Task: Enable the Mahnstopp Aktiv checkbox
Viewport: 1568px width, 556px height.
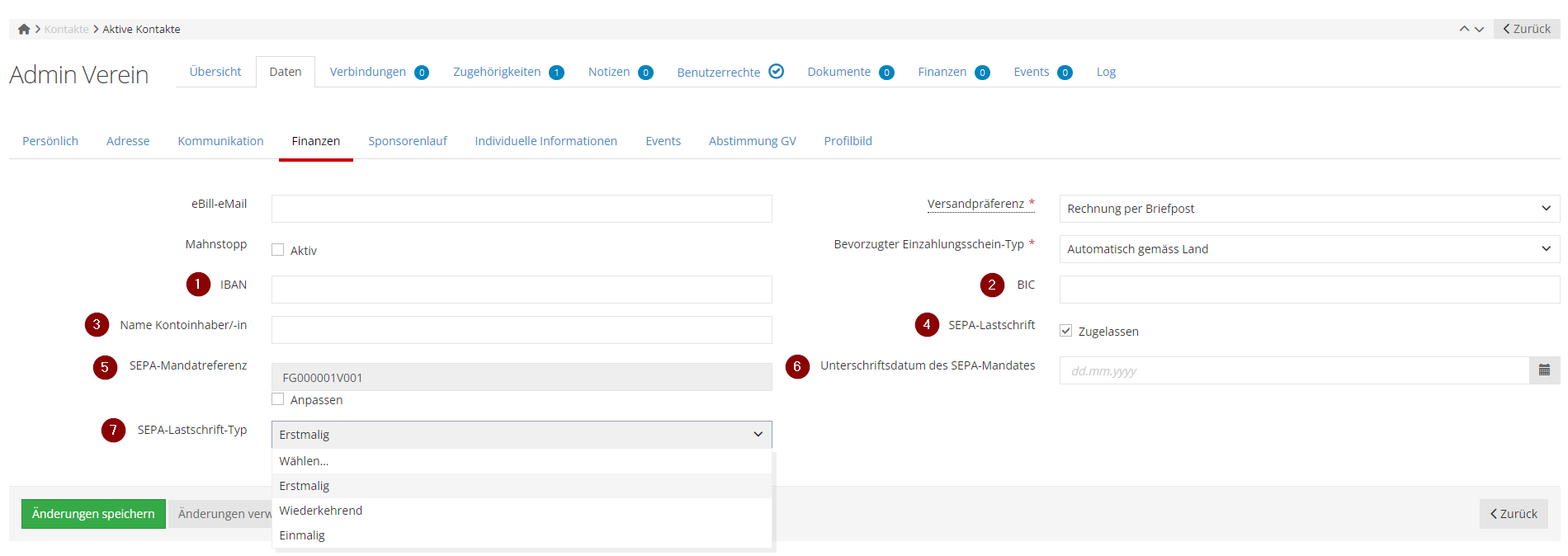Action: click(x=278, y=250)
